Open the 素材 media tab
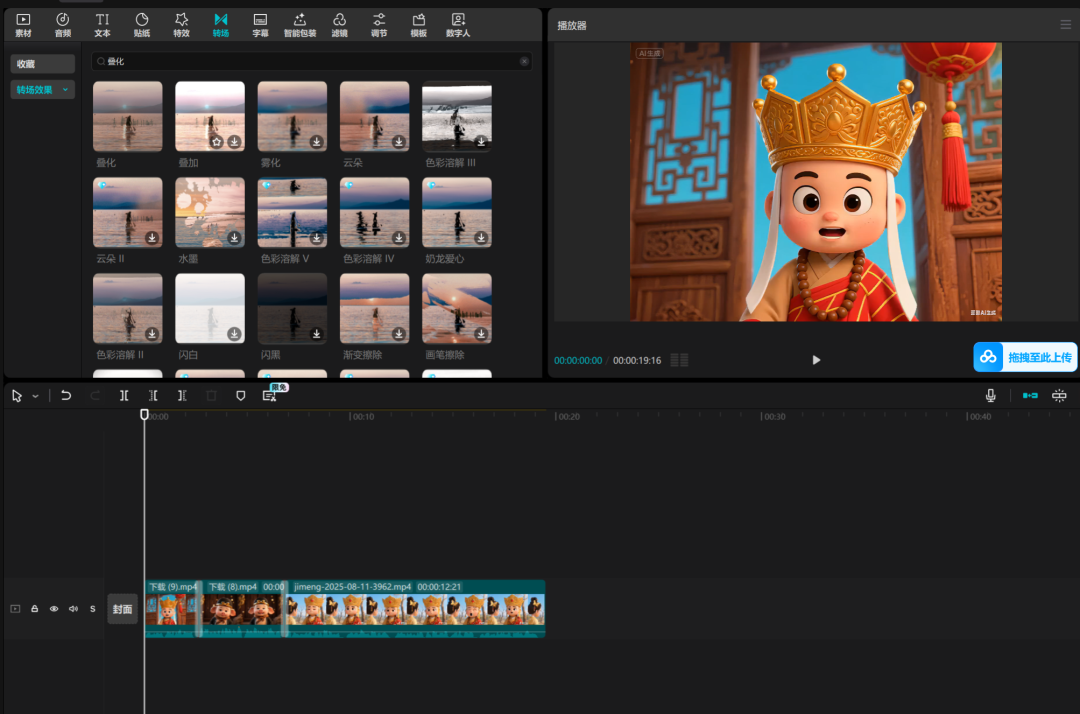Image resolution: width=1080 pixels, height=714 pixels. click(23, 25)
